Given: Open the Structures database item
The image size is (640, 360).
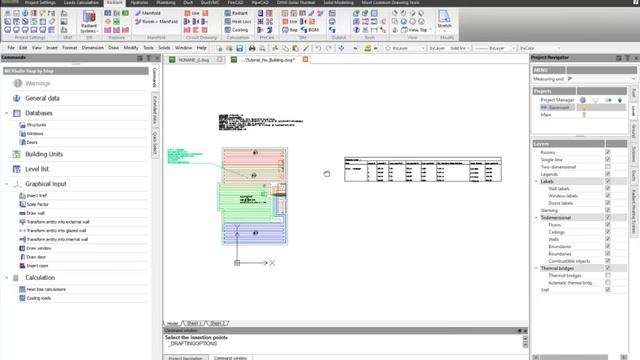Looking at the screenshot, I should tap(36, 125).
